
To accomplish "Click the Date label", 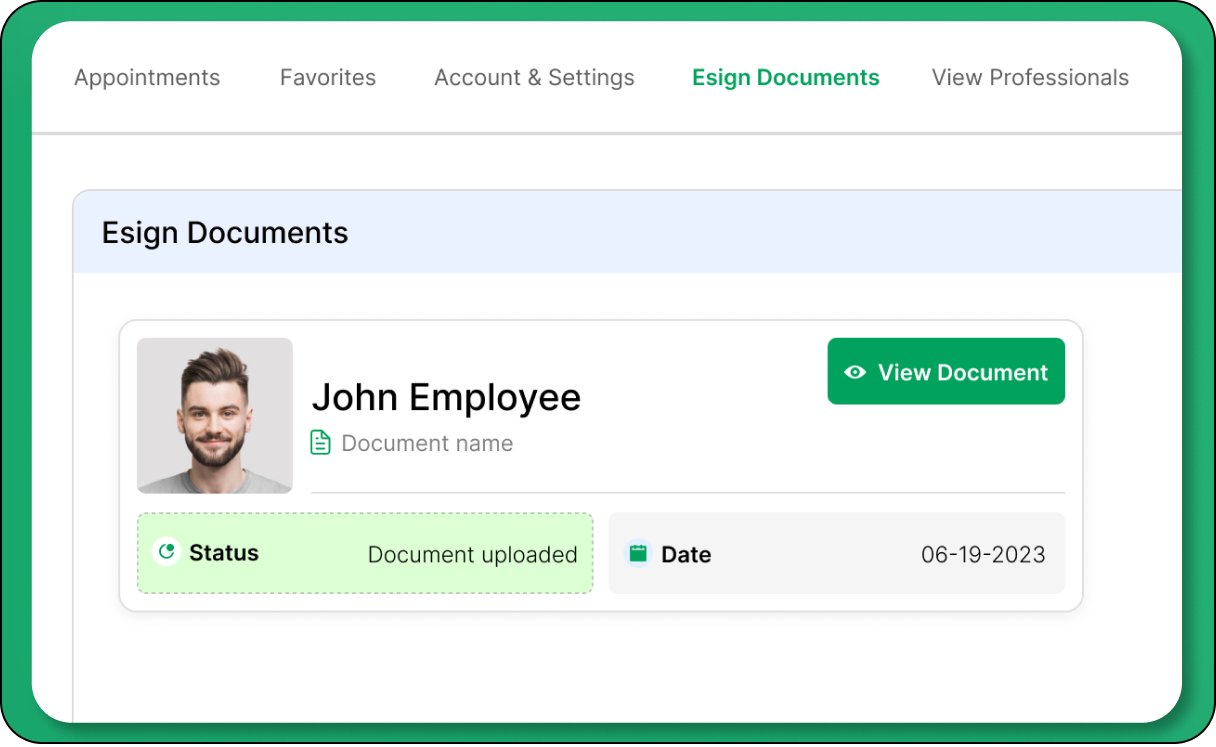I will [x=686, y=555].
